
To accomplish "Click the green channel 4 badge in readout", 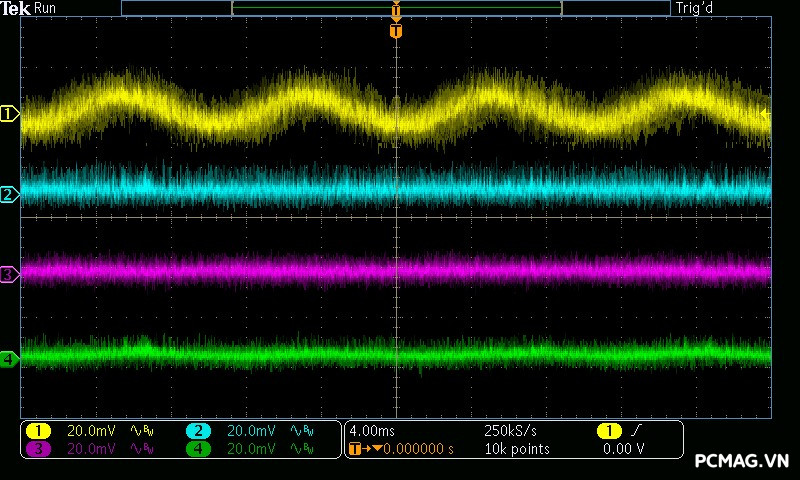I will tap(199, 449).
